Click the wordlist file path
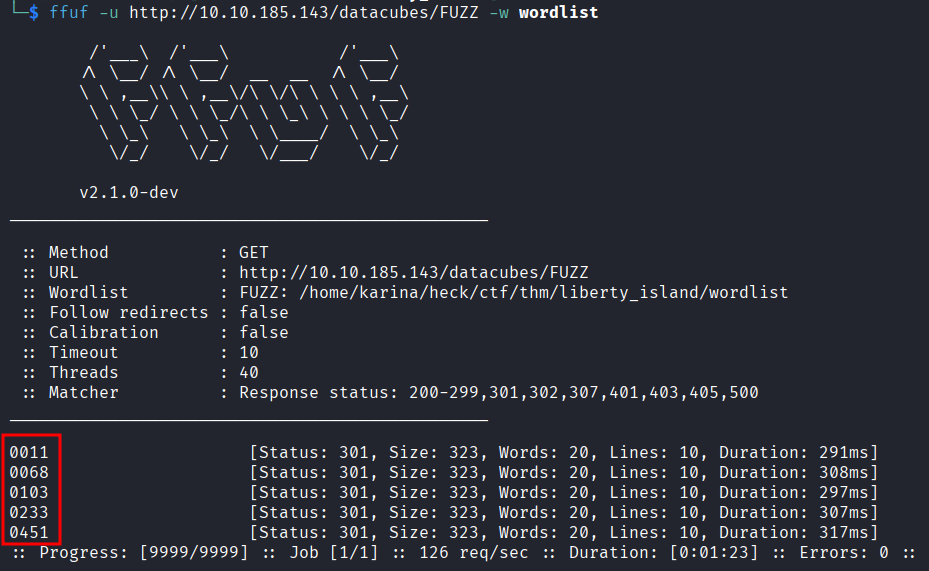Image resolution: width=929 pixels, height=571 pixels. tap(543, 293)
